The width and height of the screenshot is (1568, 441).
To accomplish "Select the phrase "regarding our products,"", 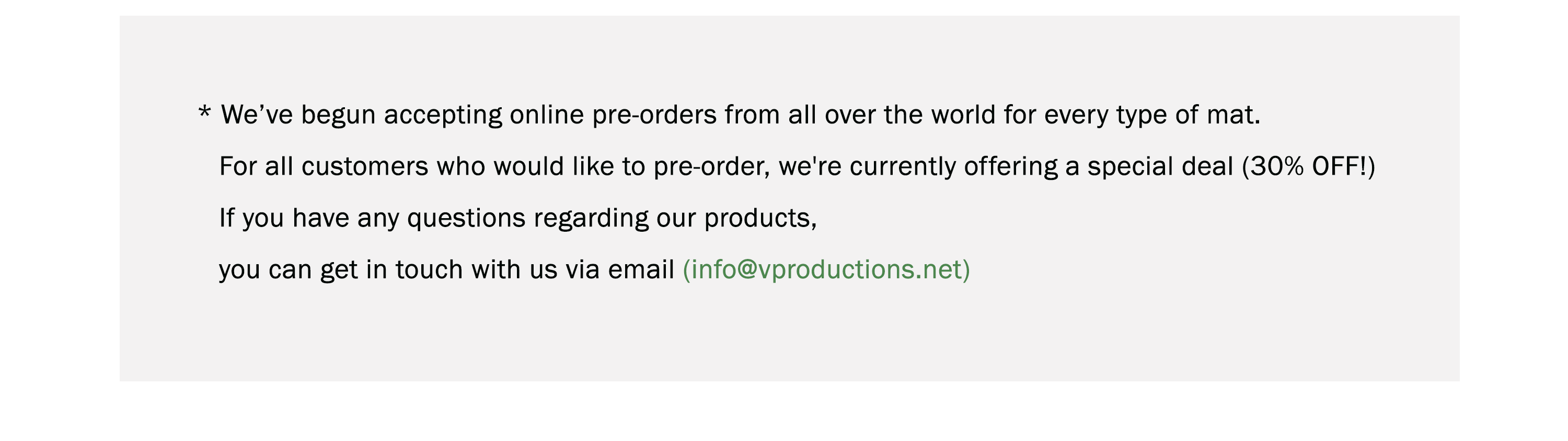I will 675,218.
